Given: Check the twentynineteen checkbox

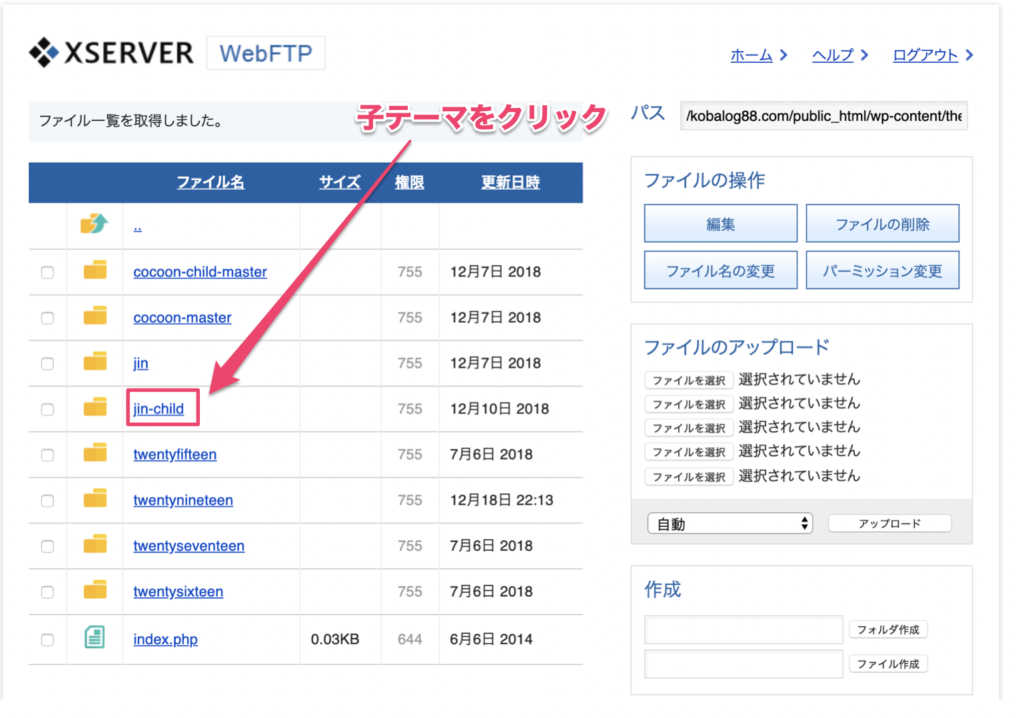Looking at the screenshot, I should (x=48, y=501).
